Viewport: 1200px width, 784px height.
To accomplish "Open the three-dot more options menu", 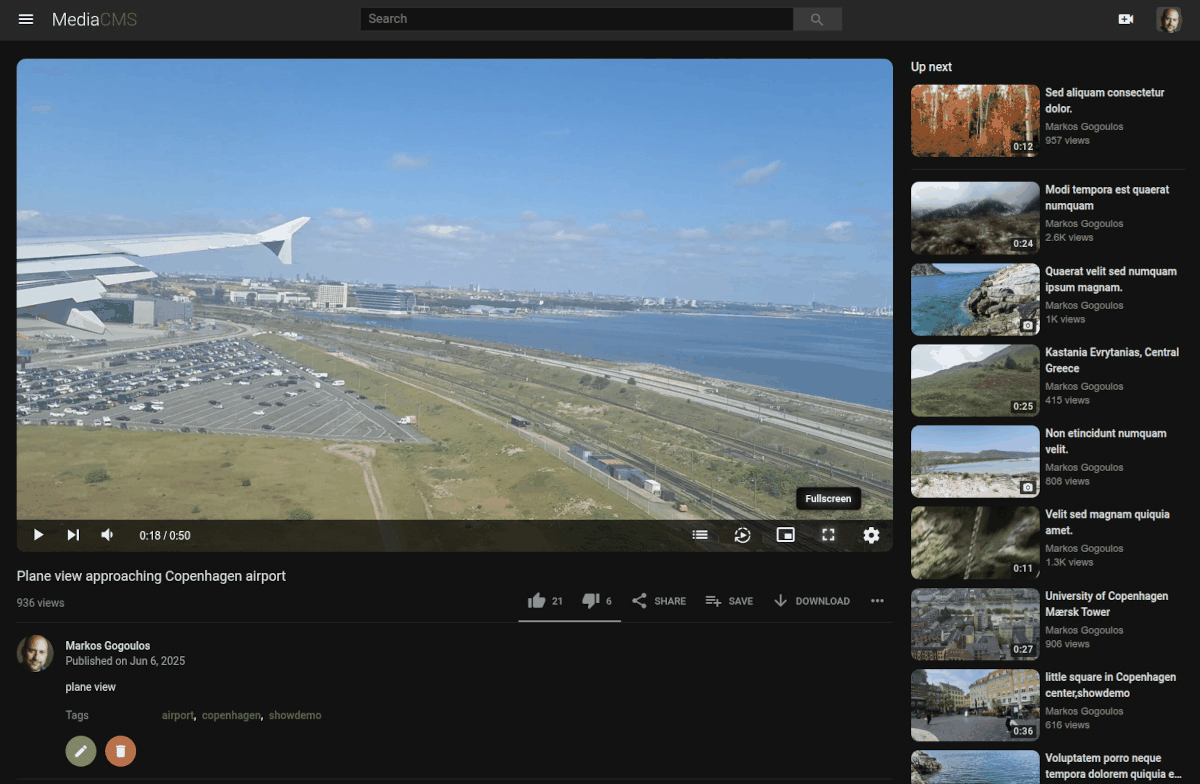I will [x=877, y=601].
